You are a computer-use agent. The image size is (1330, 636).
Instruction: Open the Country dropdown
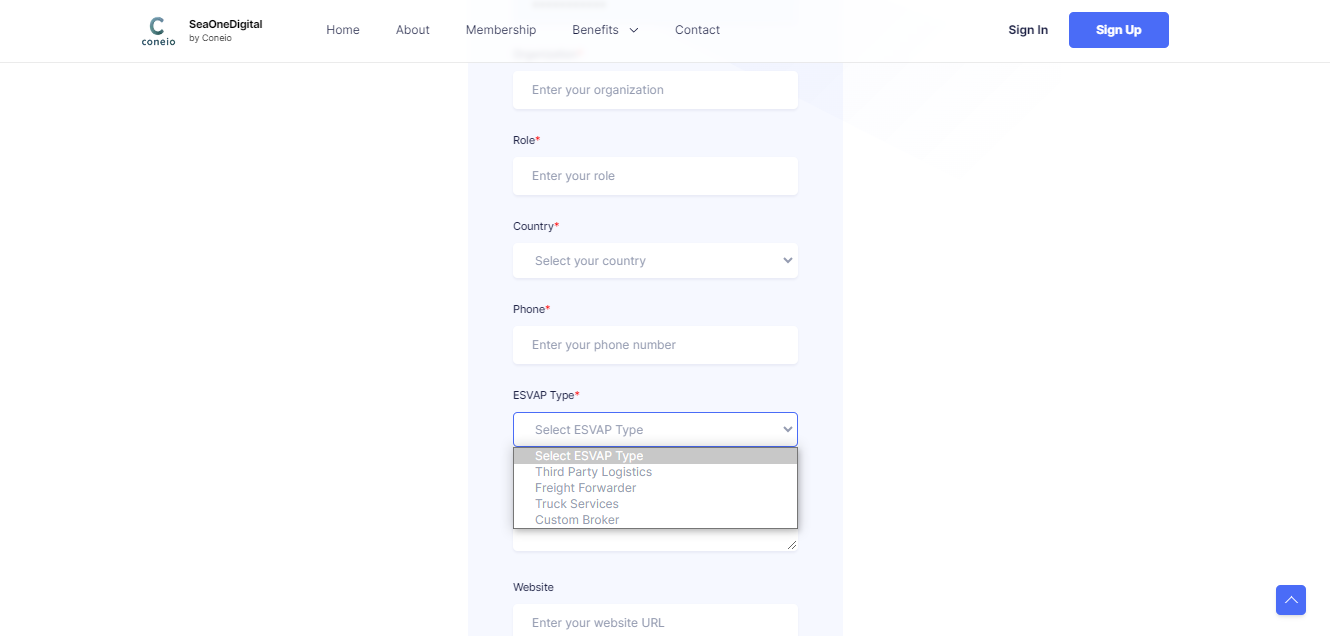[655, 261]
